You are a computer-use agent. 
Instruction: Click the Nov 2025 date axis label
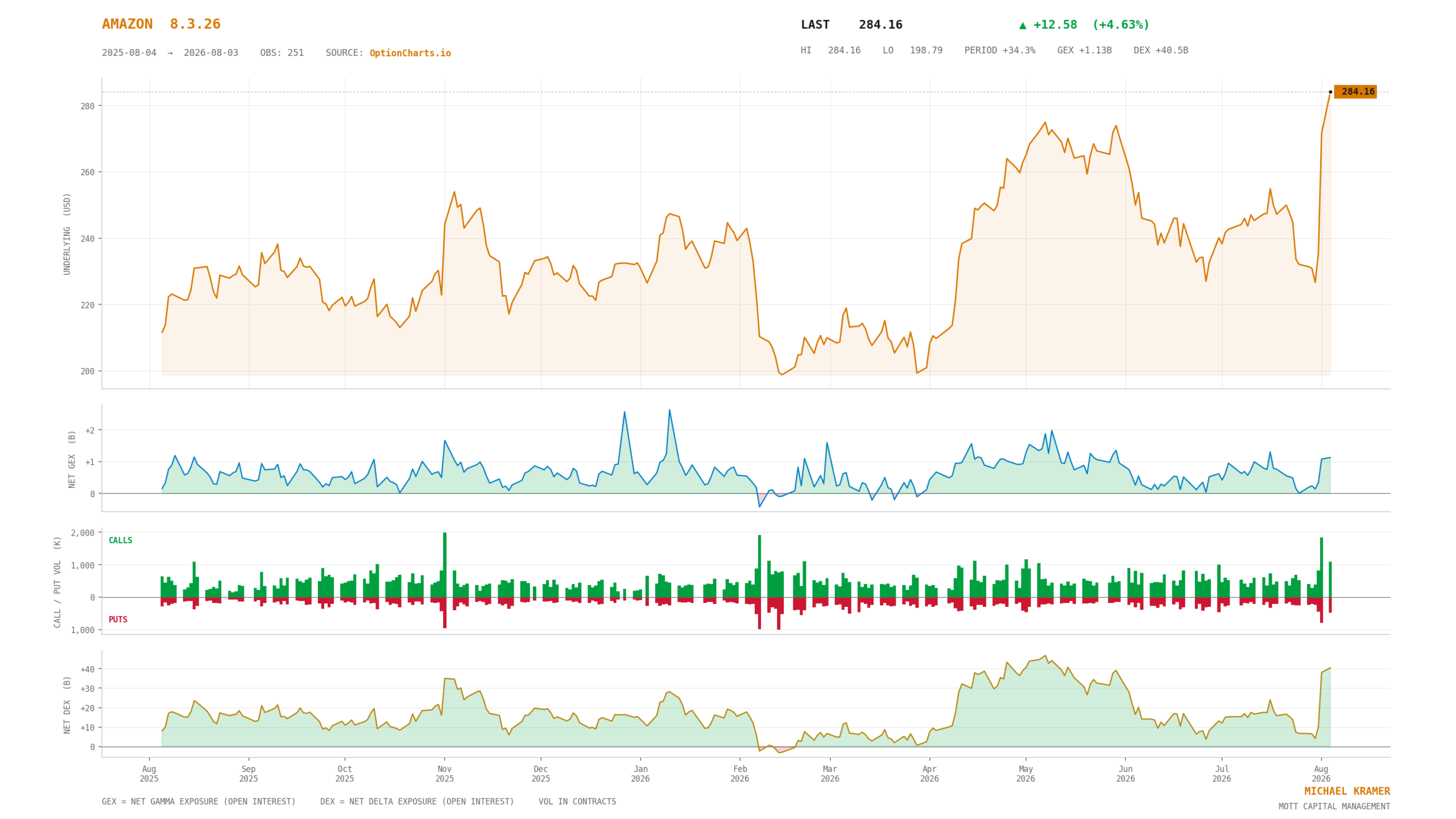(x=444, y=774)
